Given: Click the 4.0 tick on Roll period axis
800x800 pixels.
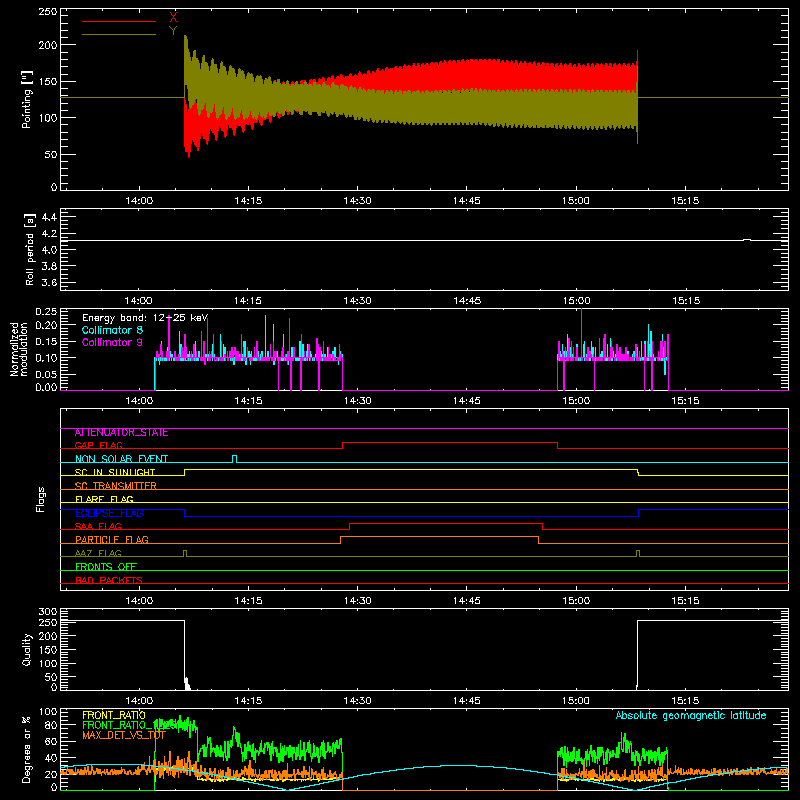Looking at the screenshot, I should coord(49,250).
